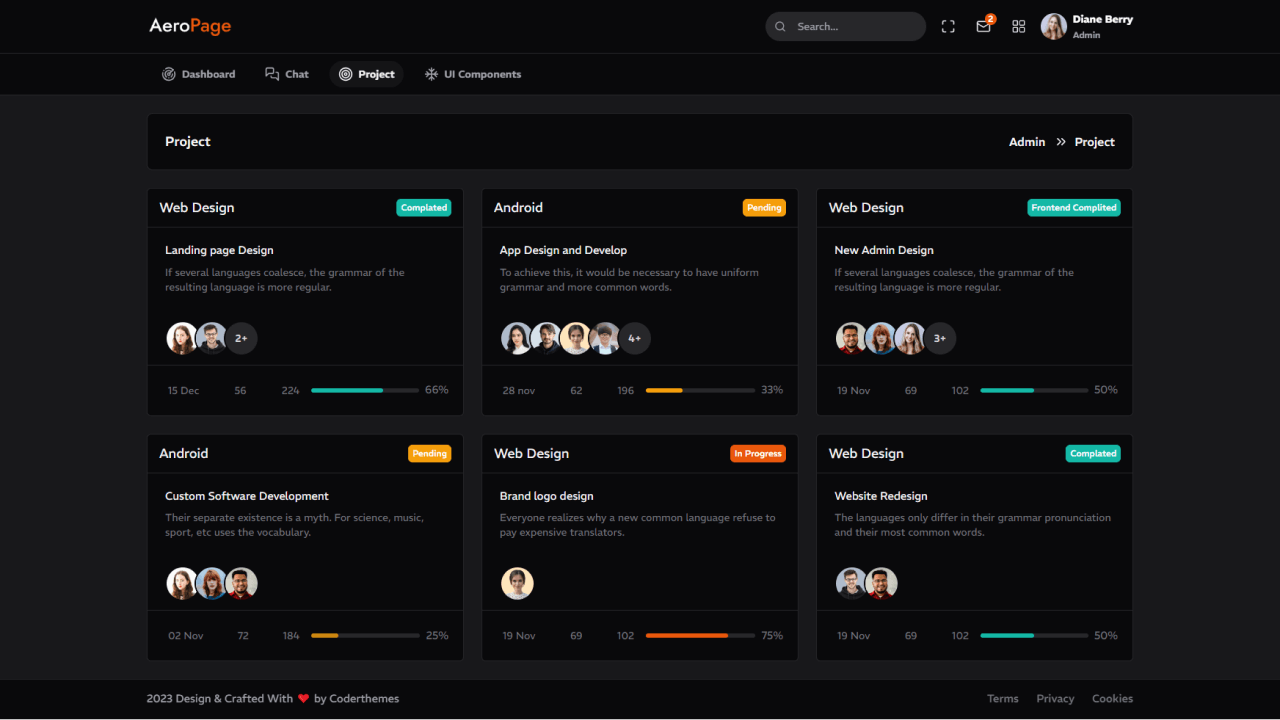Switch to the Project tab
Viewport: 1280px width, 720px height.
[367, 74]
